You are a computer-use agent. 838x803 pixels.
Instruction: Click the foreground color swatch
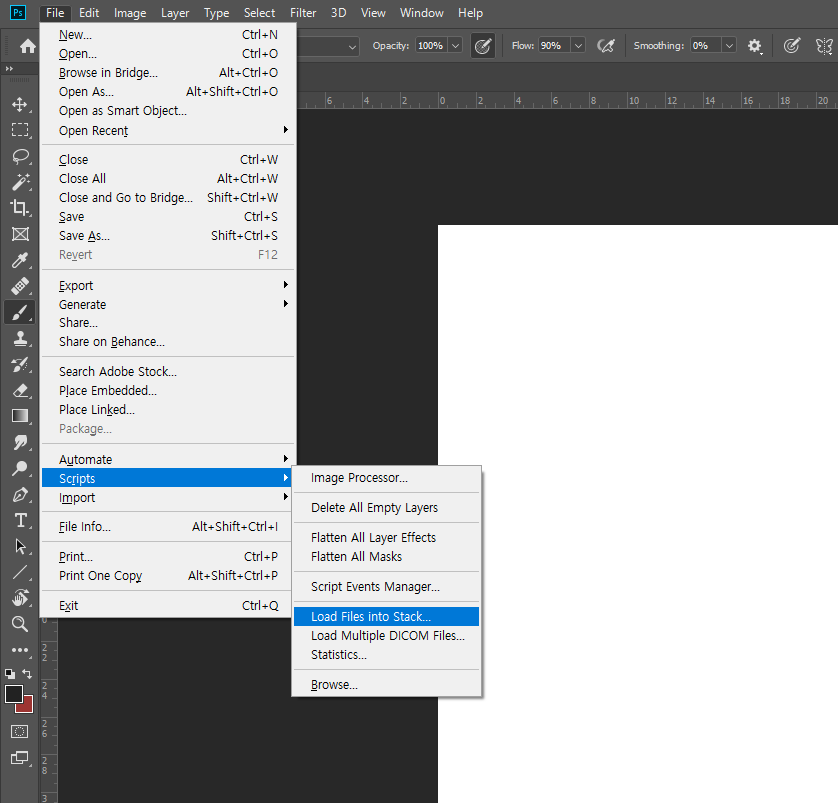[x=13, y=694]
